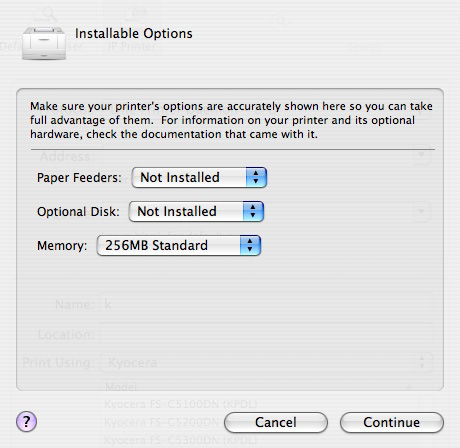Click blue arrows on Optional Disk popup
The image size is (460, 448).
253,211
